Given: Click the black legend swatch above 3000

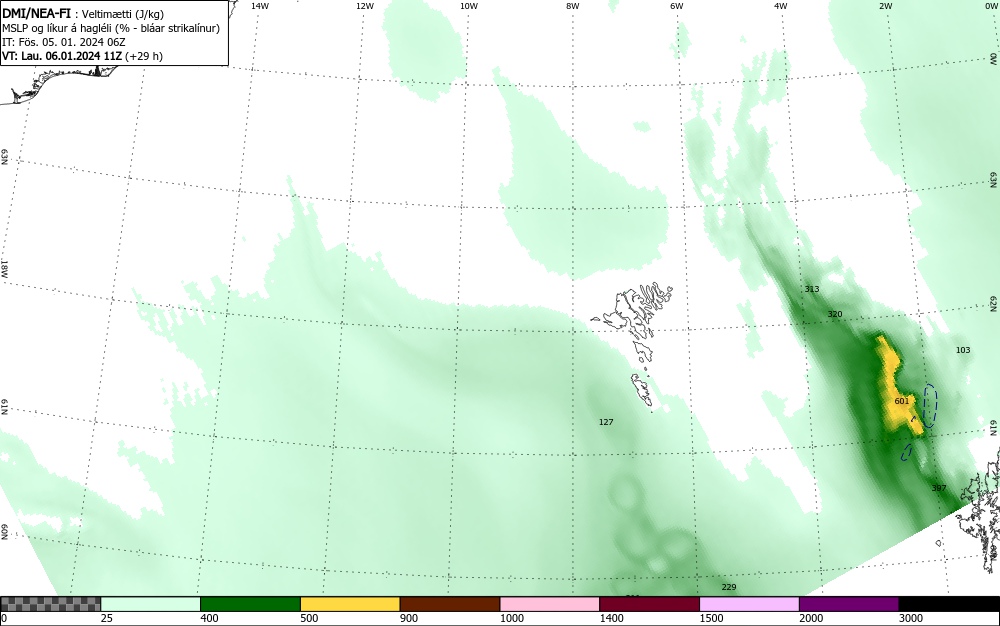Looking at the screenshot, I should click(x=949, y=604).
